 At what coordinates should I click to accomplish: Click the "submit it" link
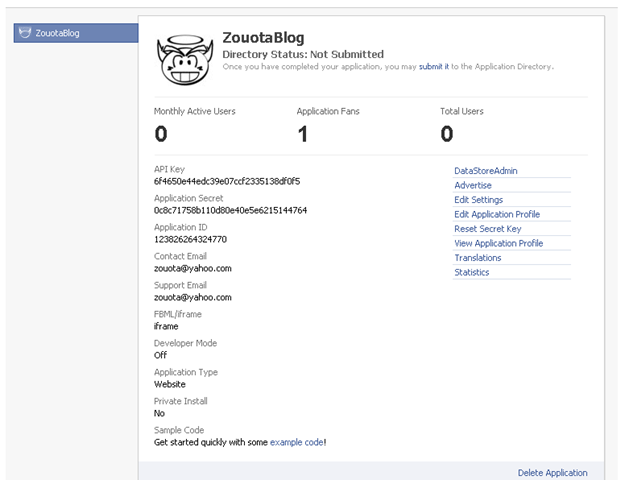coord(434,67)
